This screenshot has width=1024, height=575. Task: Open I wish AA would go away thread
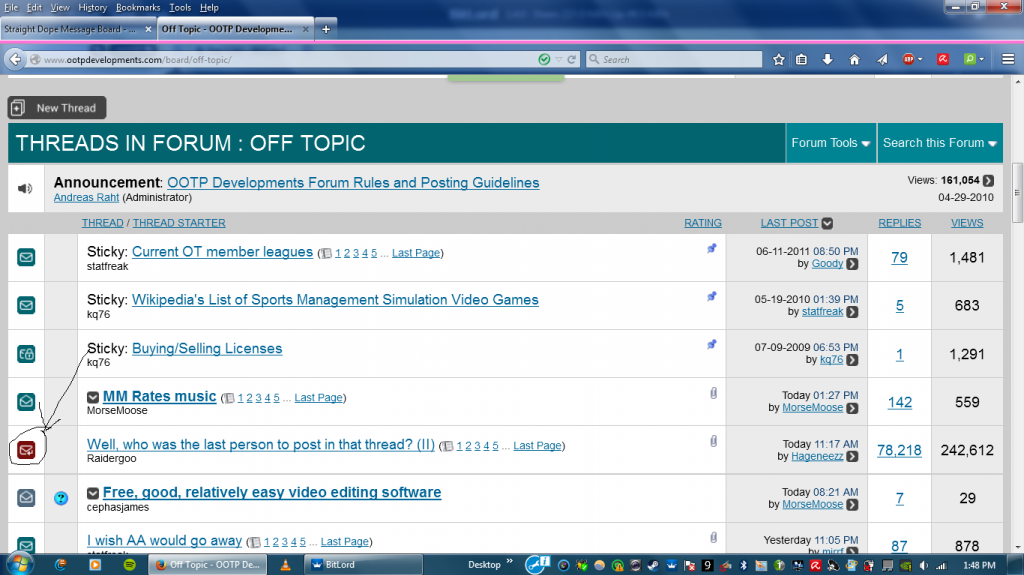pos(165,541)
